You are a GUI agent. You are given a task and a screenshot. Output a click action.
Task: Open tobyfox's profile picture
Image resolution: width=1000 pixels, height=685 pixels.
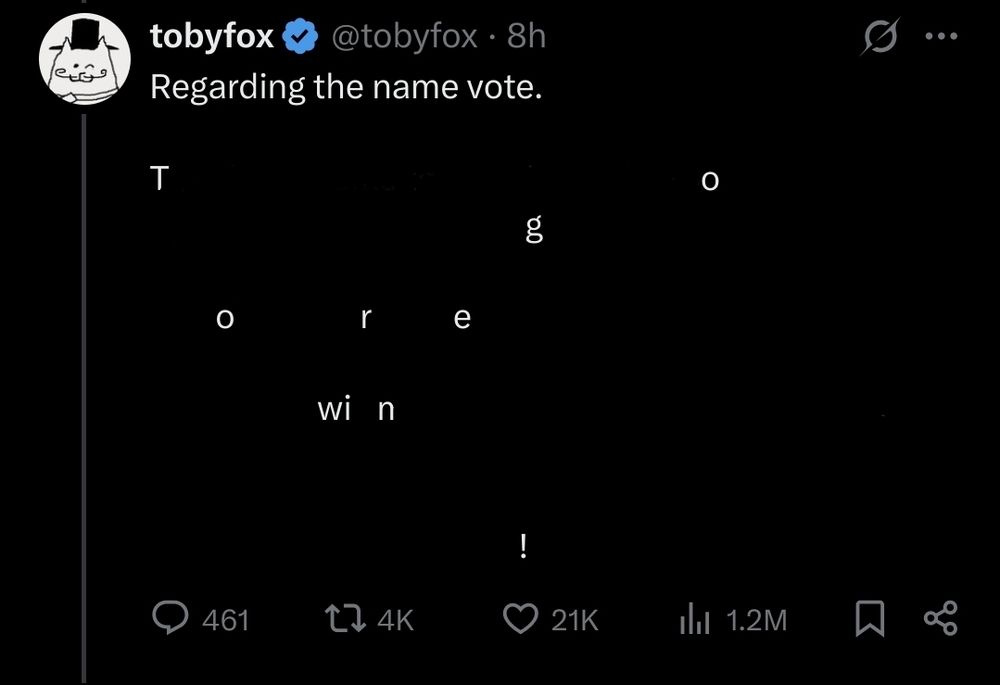tap(85, 60)
